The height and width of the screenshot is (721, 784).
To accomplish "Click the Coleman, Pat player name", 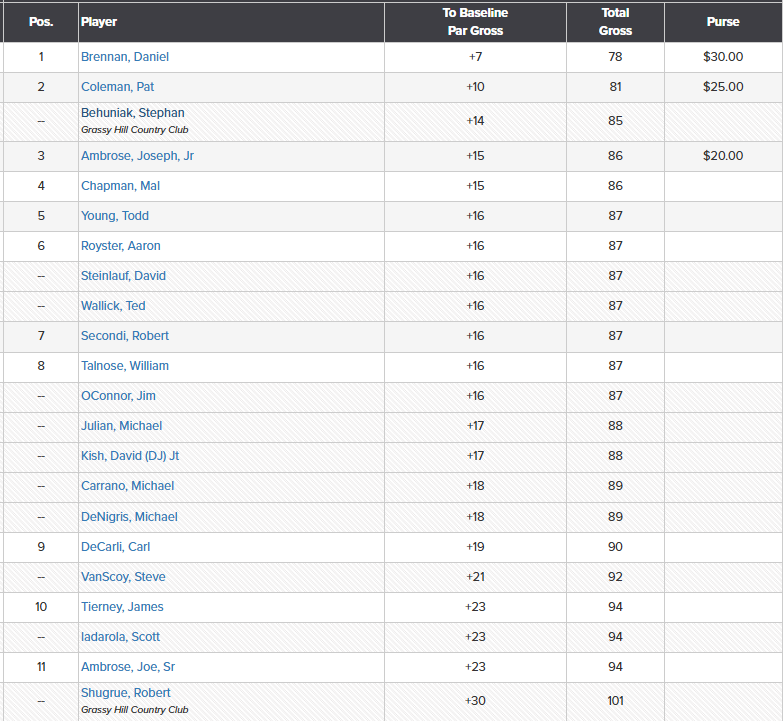I will coord(117,87).
